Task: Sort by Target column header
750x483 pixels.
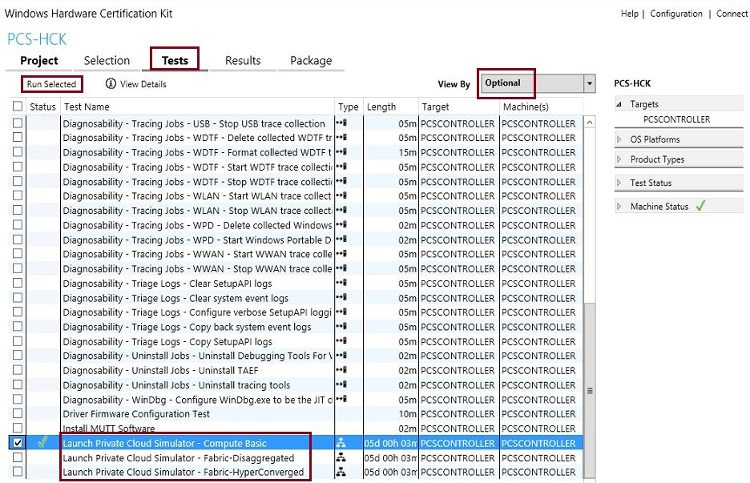Action: (x=435, y=107)
